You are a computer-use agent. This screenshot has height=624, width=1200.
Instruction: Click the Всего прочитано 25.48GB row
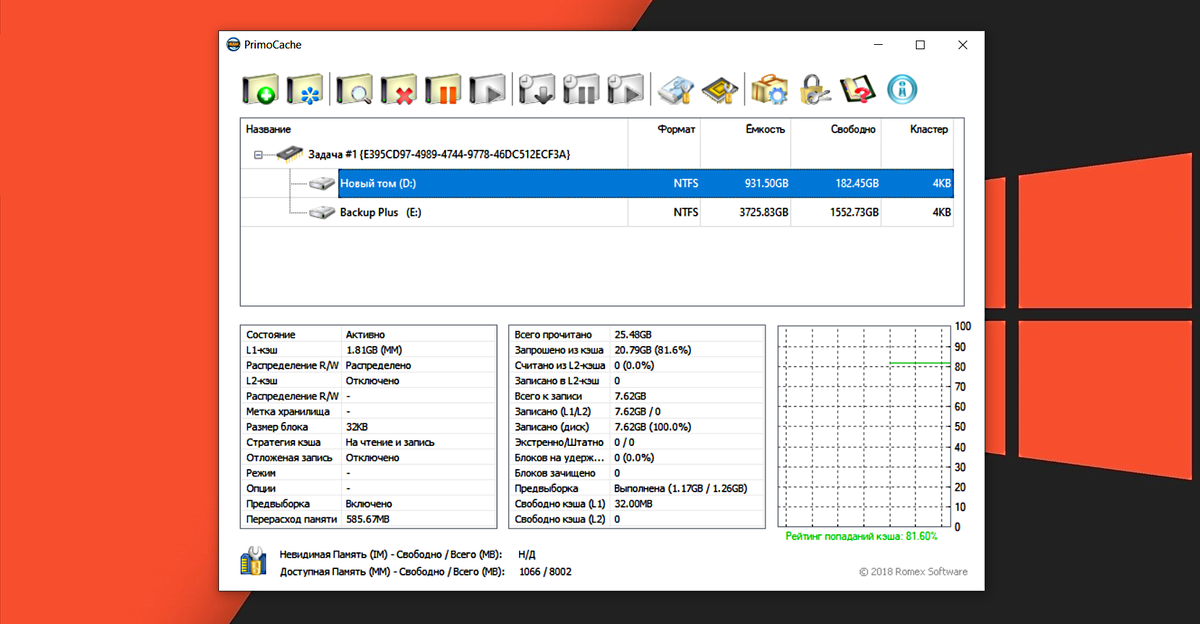point(638,334)
